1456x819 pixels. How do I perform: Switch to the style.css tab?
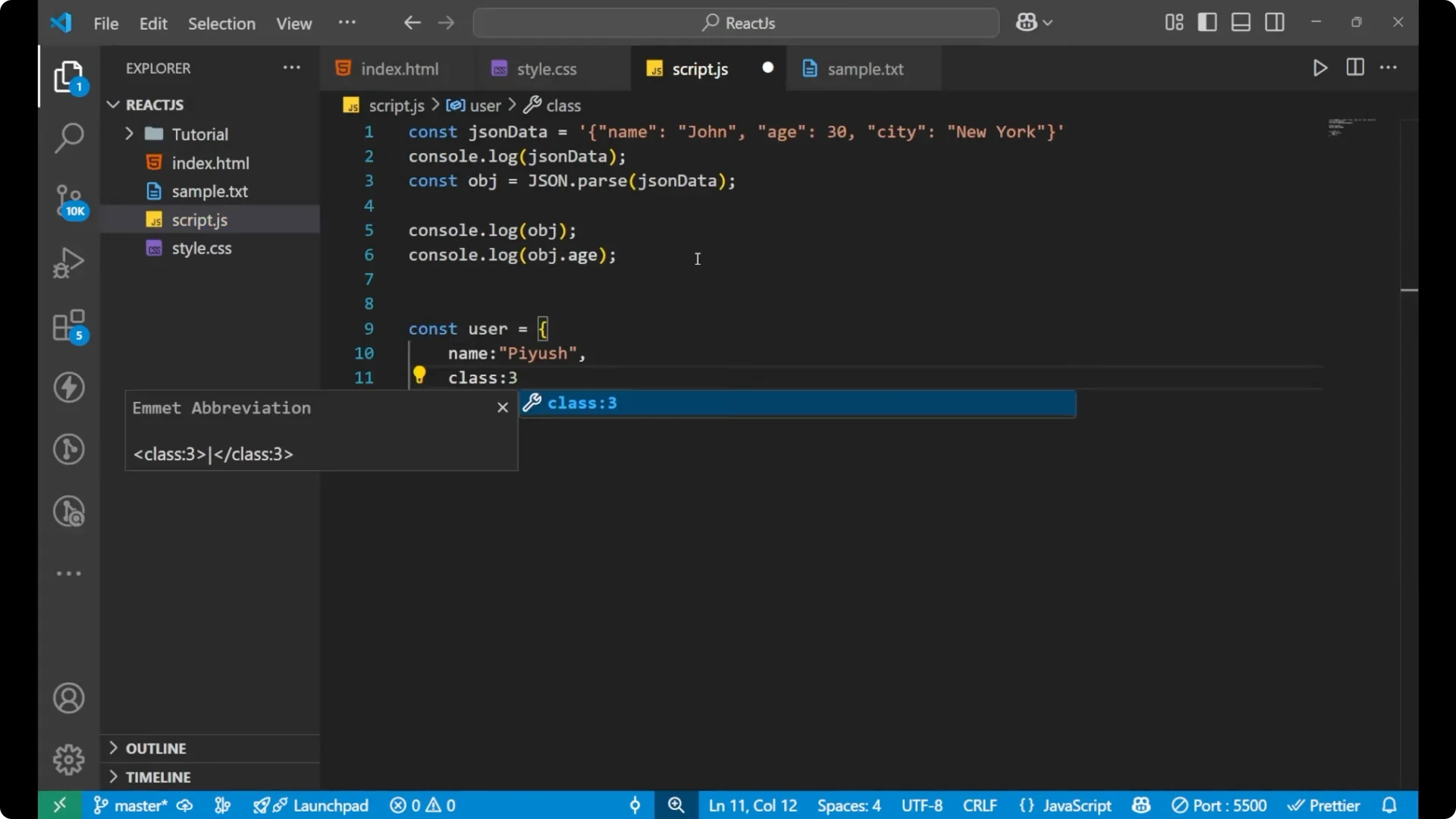tap(546, 68)
